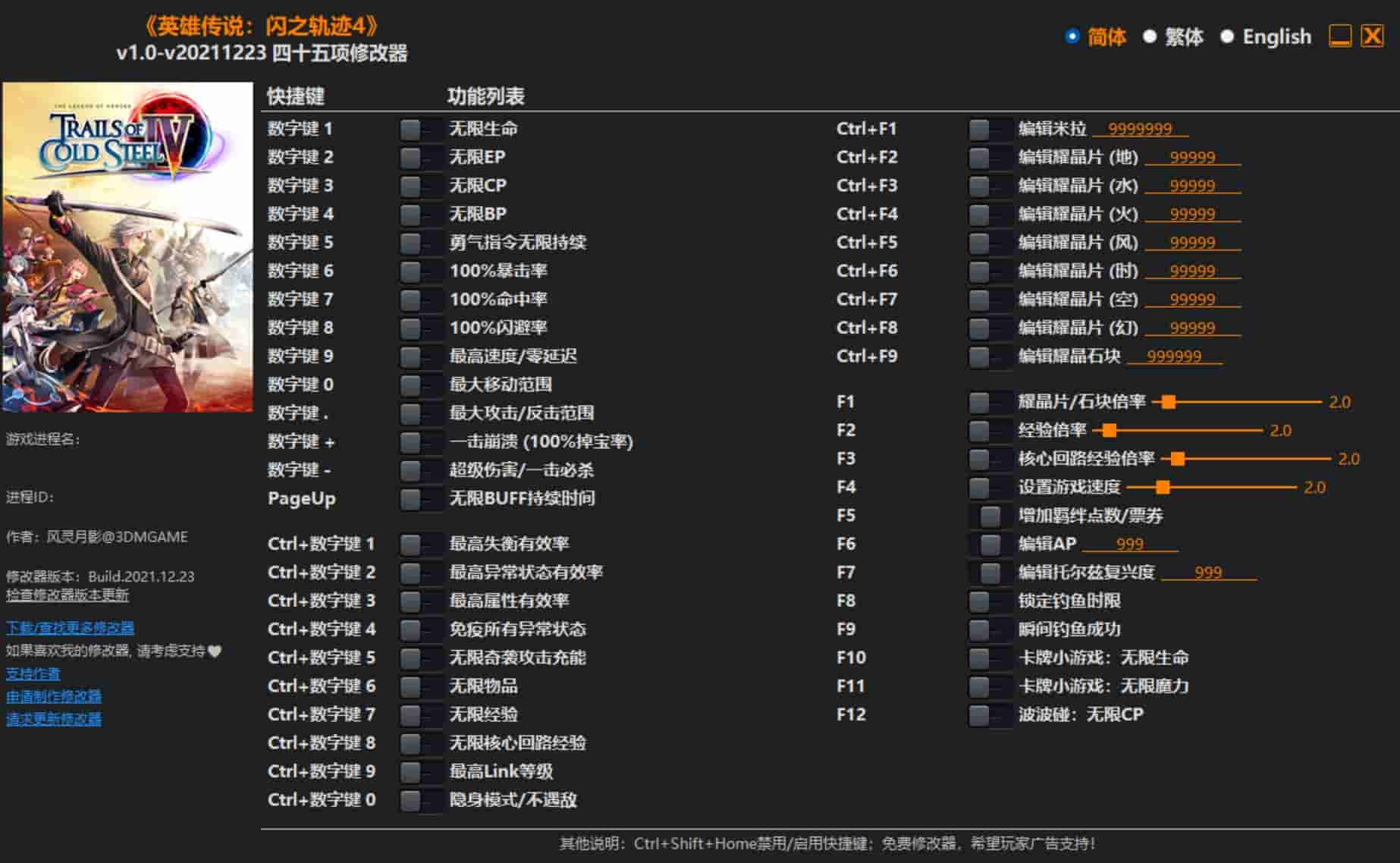The height and width of the screenshot is (863, 1400).
Task: Open the 下载/查找更多修改器 link
Action: pyautogui.click(x=71, y=628)
